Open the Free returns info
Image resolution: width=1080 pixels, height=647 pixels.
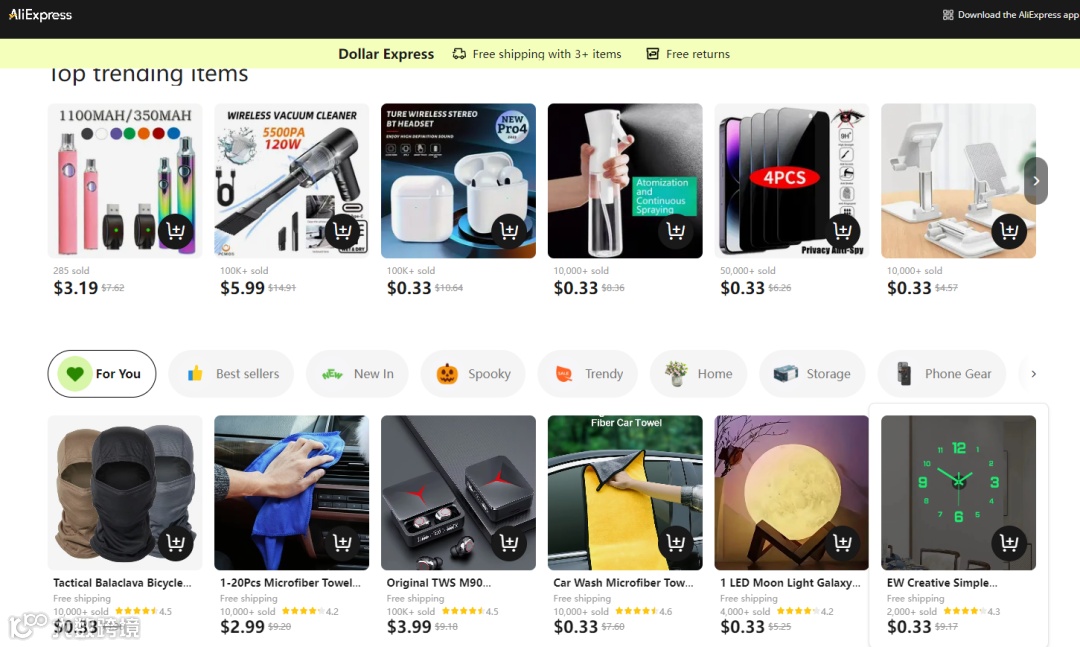[x=688, y=54]
